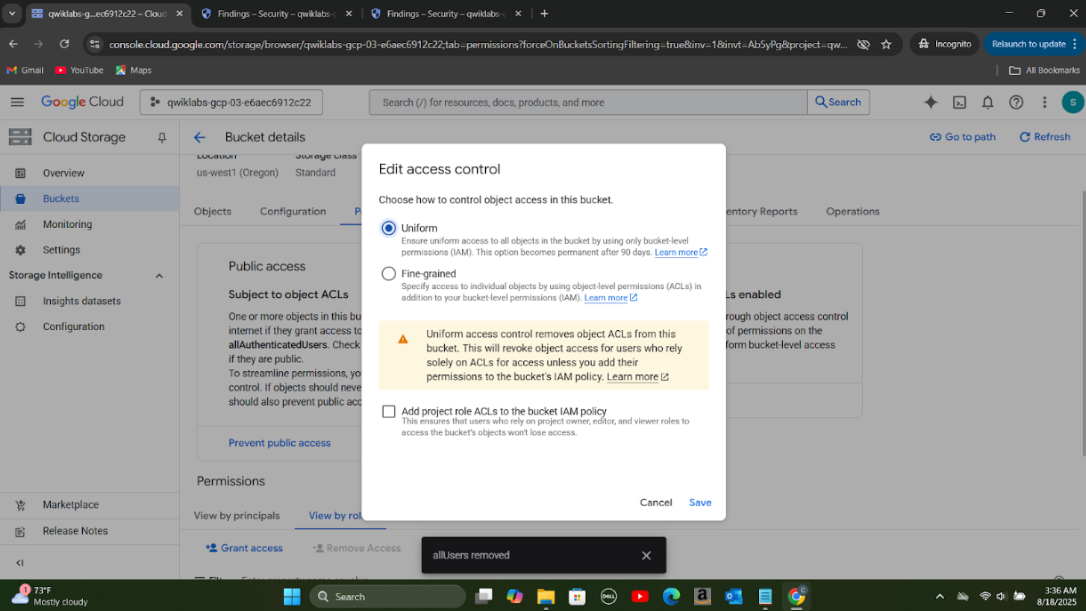Open the three-dot more options menu
Screen dimensions: 1086x611
click(x=1044, y=102)
